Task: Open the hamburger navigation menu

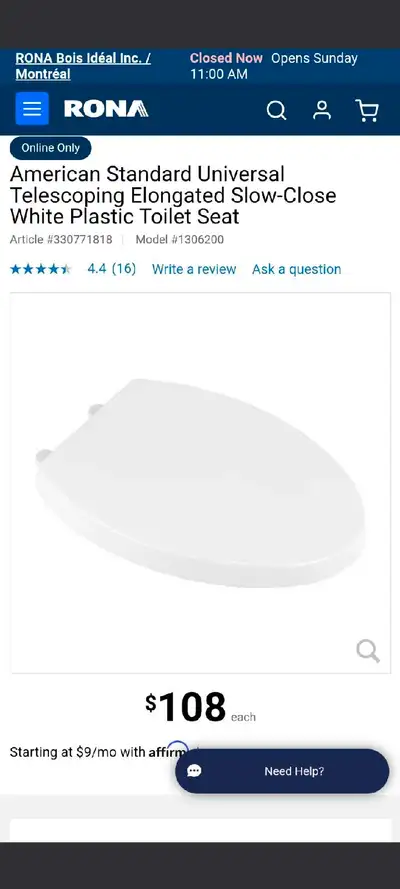Action: point(32,108)
